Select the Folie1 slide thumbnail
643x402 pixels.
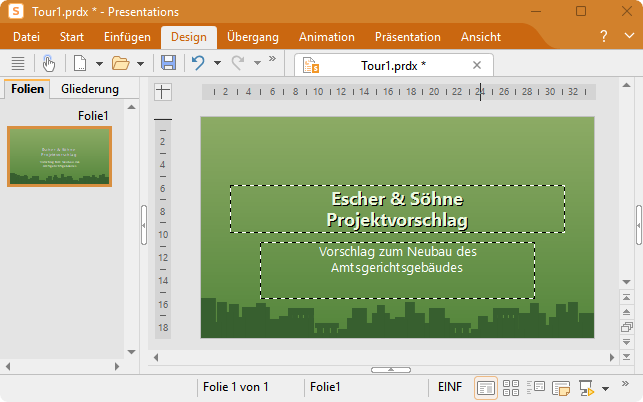pyautogui.click(x=60, y=156)
